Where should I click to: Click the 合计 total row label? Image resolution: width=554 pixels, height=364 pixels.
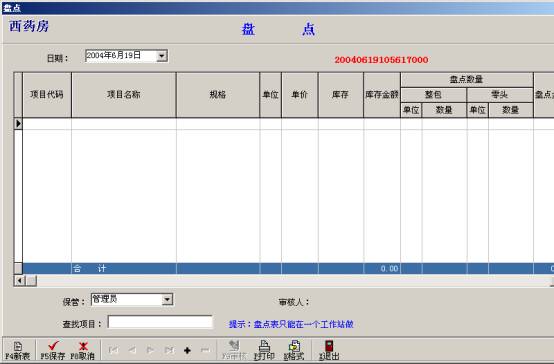coord(89,269)
